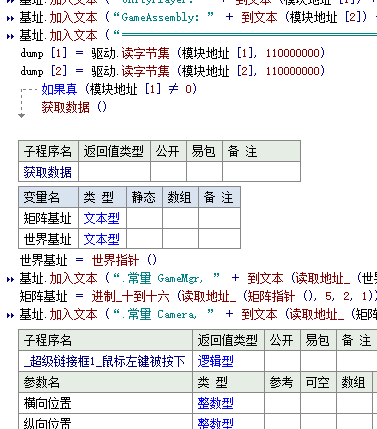Select the 获取数据 subroutine name cell
377x429 pixels.
[x=48, y=172]
